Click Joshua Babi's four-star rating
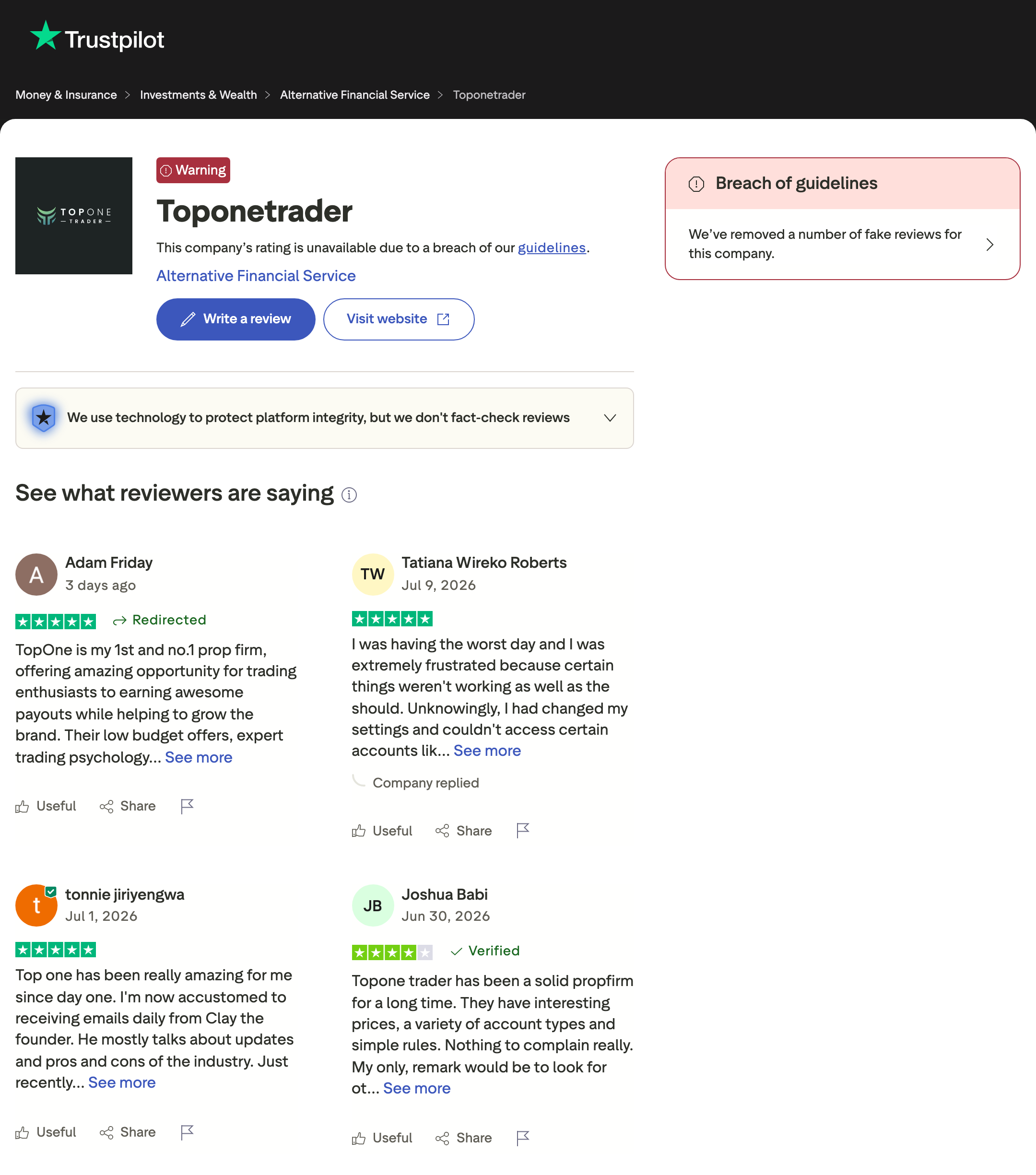Screen dimensions: 1036x1175 coord(392,952)
